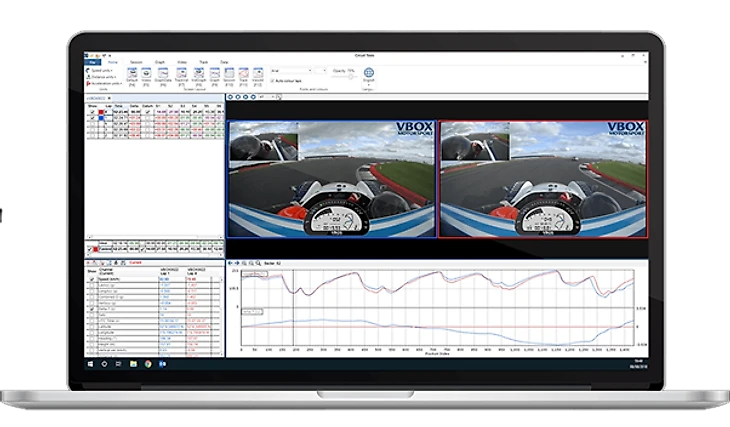Click the Speed graph plot area
Viewport: 730px width, 427px height.
(x=438, y=288)
